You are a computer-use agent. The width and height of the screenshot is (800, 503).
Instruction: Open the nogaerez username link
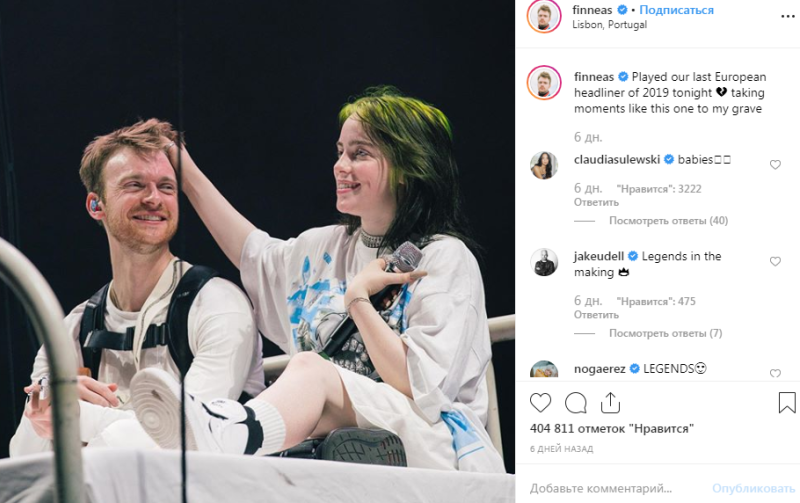[599, 369]
